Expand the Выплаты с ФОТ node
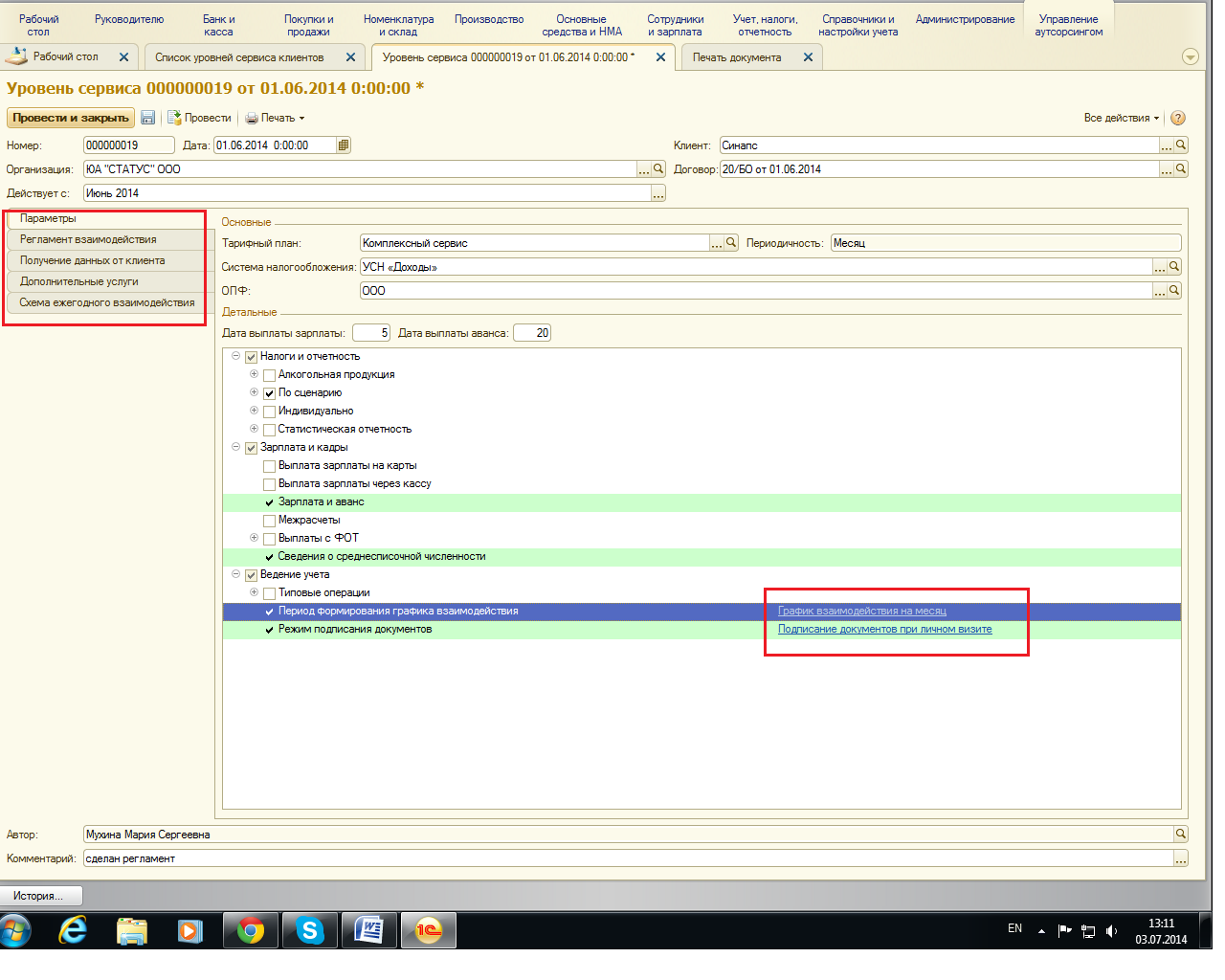 254,538
